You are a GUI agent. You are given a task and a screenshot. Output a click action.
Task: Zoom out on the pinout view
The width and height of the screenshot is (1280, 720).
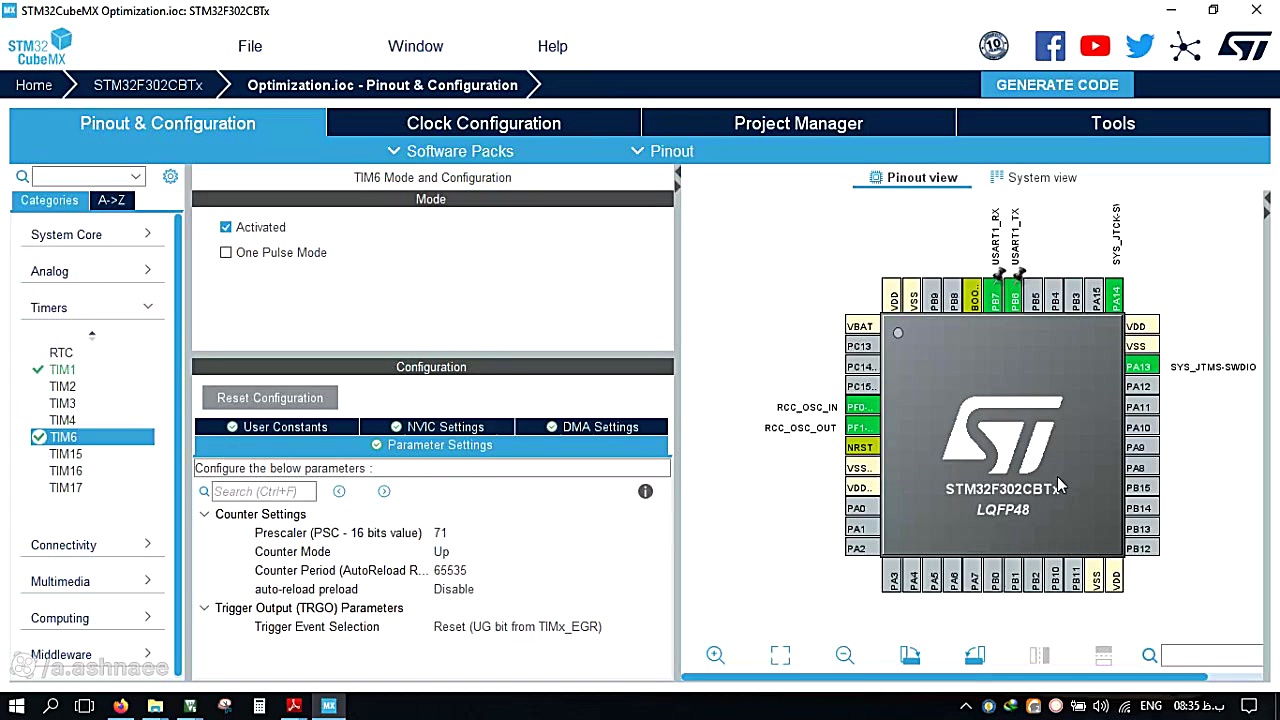(x=845, y=655)
